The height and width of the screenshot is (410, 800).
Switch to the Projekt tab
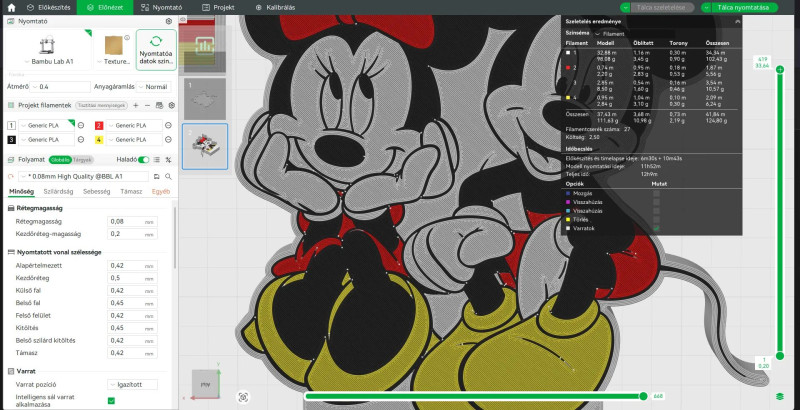tap(218, 8)
